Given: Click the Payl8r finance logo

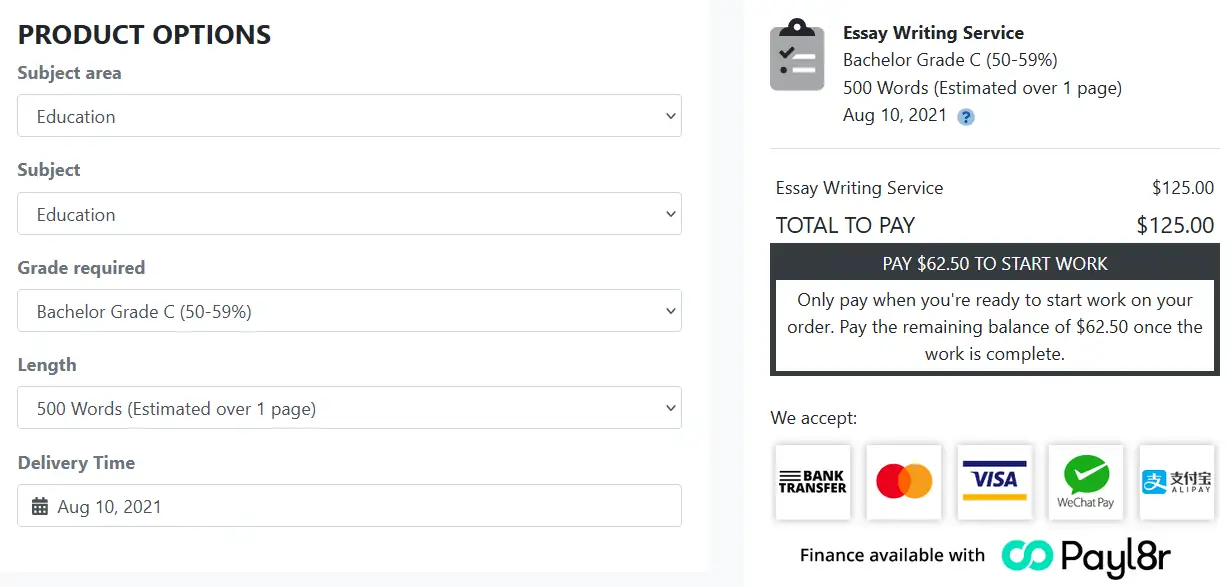Looking at the screenshot, I should (x=1087, y=556).
